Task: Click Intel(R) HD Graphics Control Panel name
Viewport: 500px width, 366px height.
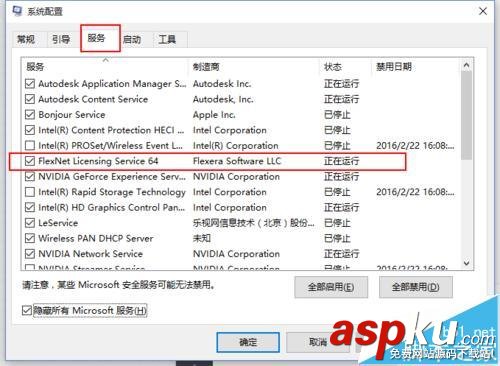Action: point(112,207)
